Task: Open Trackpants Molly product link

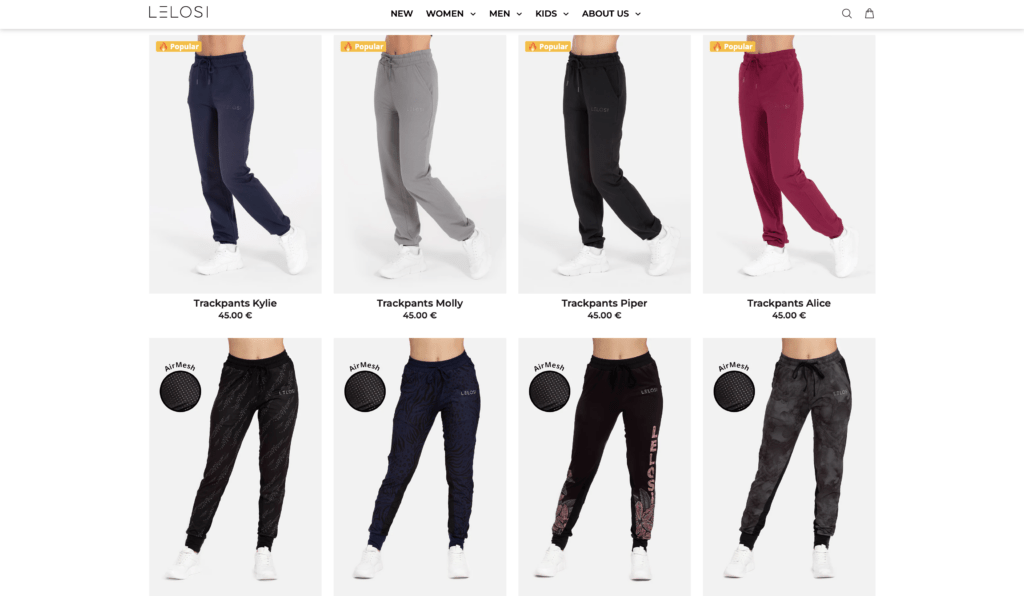Action: (420, 303)
